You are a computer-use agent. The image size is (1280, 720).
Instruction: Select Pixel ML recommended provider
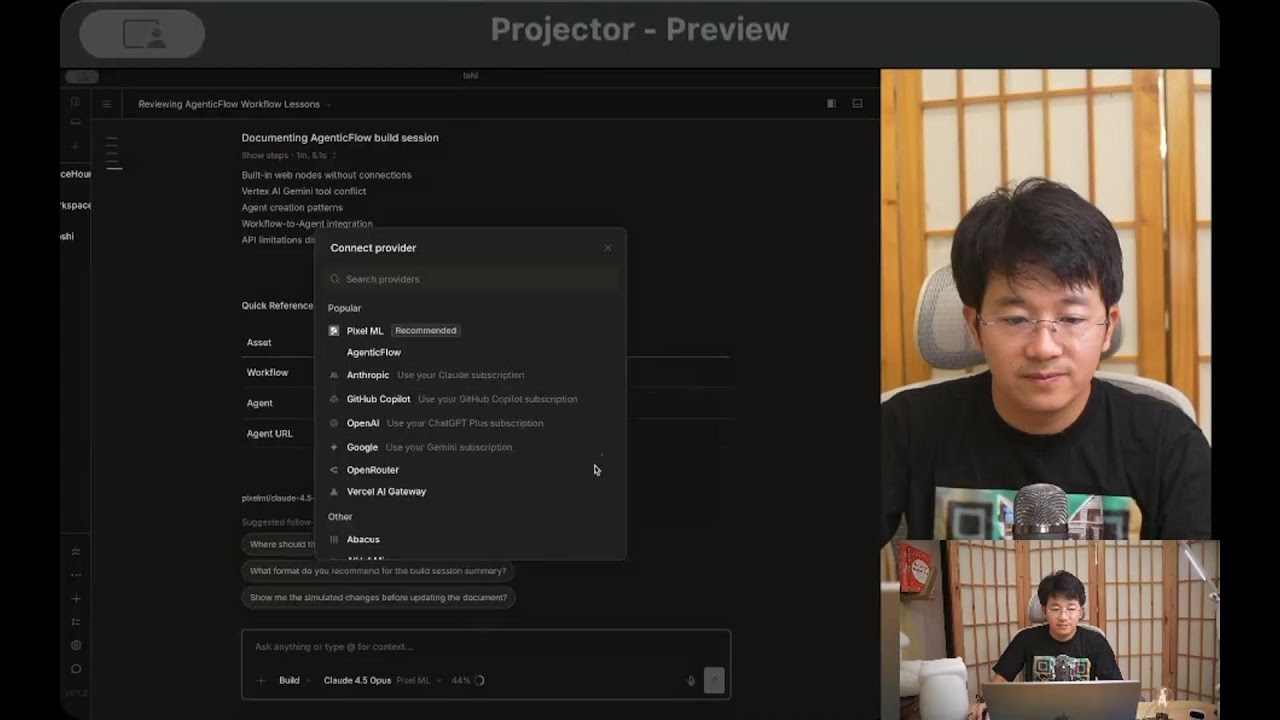[471, 330]
